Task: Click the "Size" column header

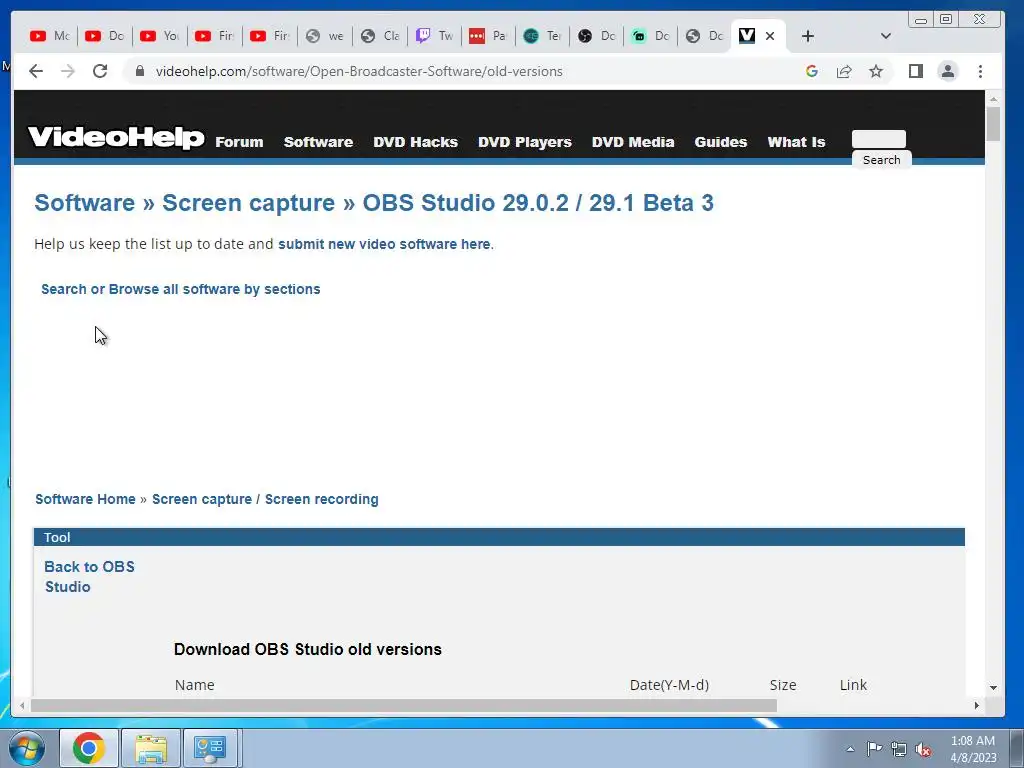Action: (783, 685)
